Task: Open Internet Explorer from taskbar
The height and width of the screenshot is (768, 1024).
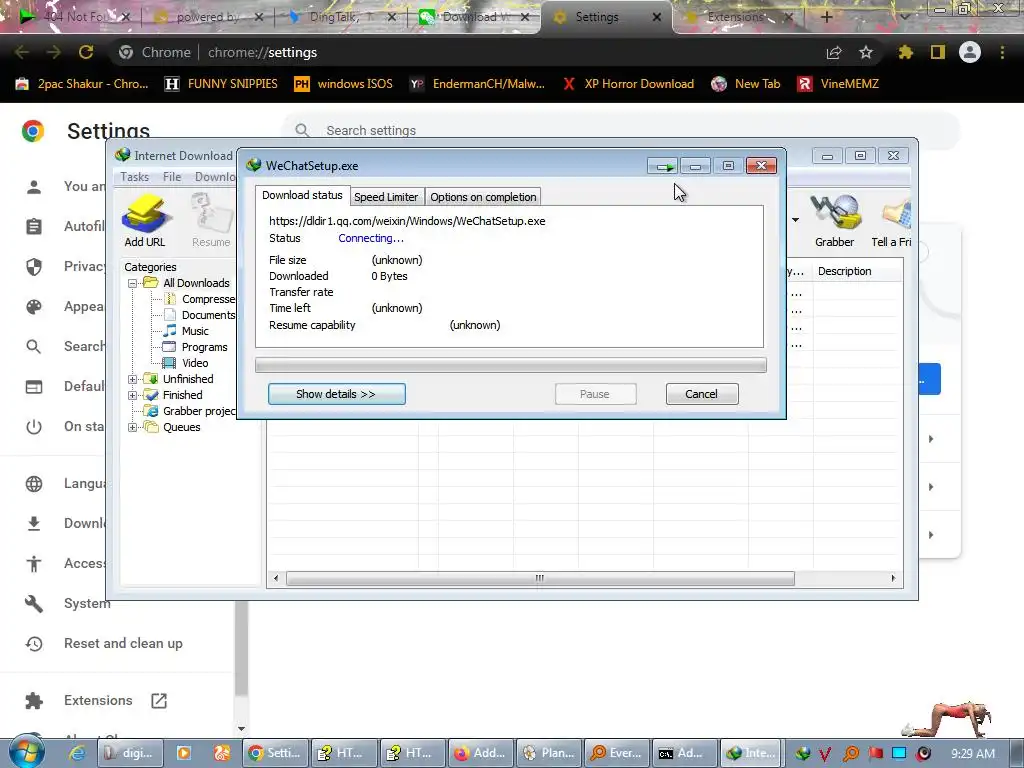Action: (77, 754)
